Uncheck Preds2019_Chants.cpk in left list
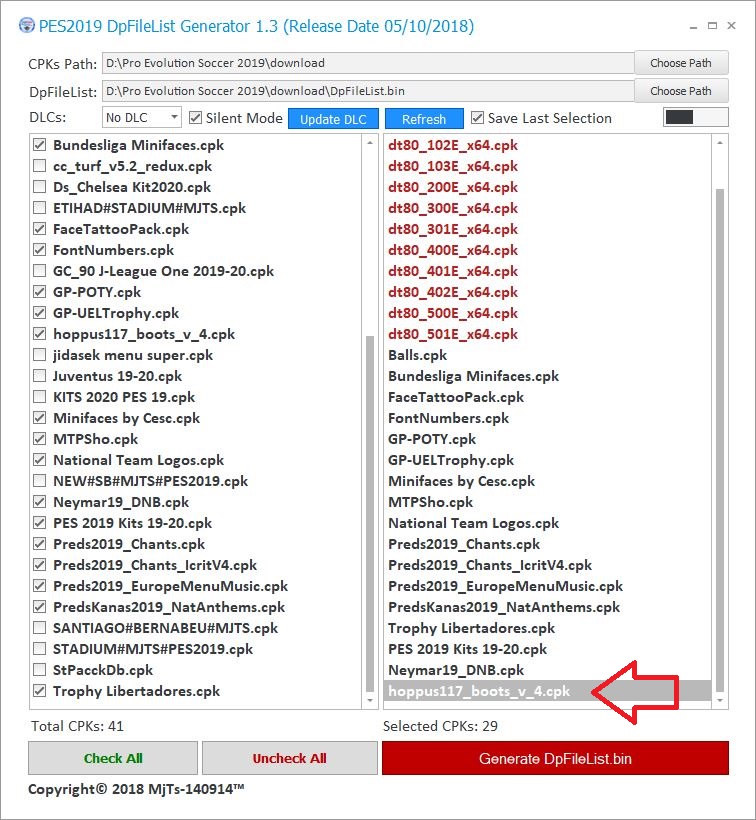Viewport: 756px width, 820px height. pos(39,544)
